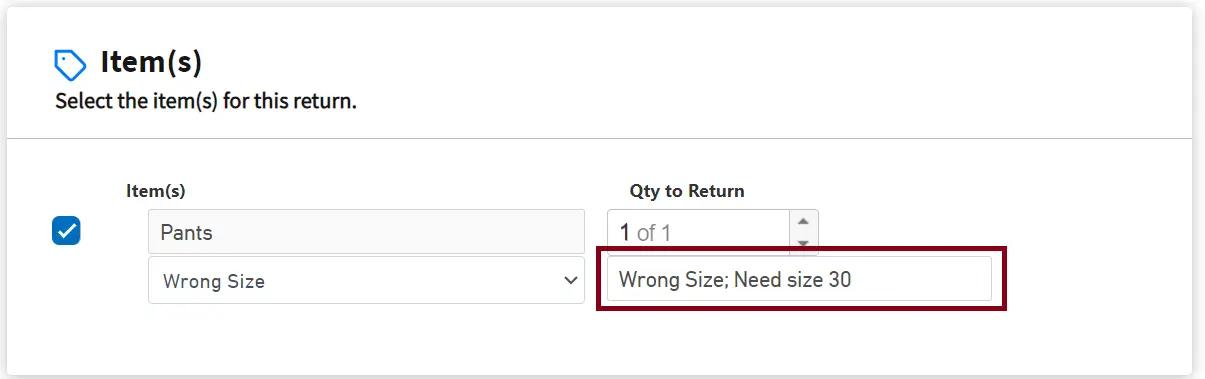The width and height of the screenshot is (1205, 379).
Task: Click the number 1 in Qty to Return box
Action: [625, 233]
